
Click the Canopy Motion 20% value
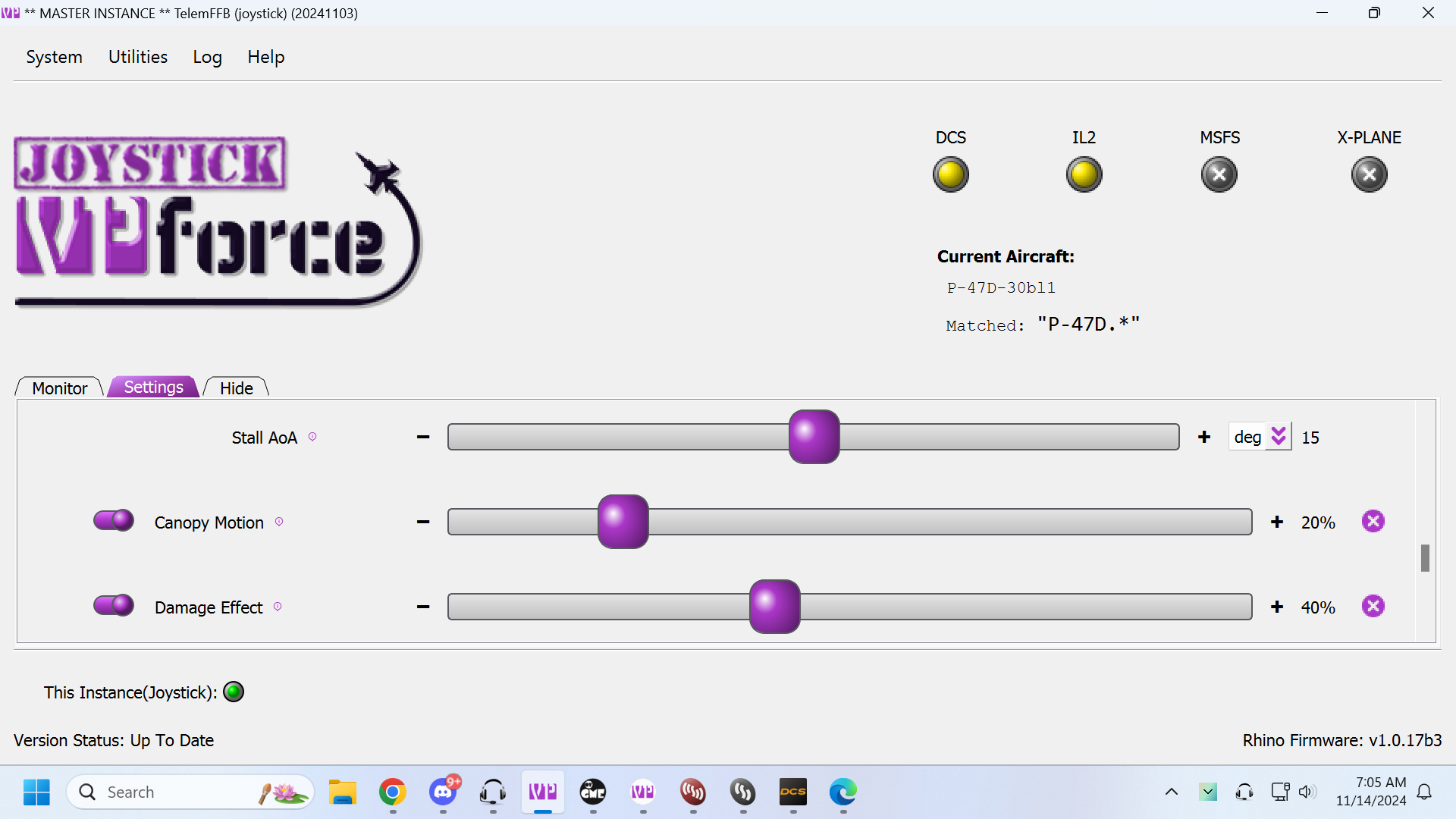[x=1318, y=522]
